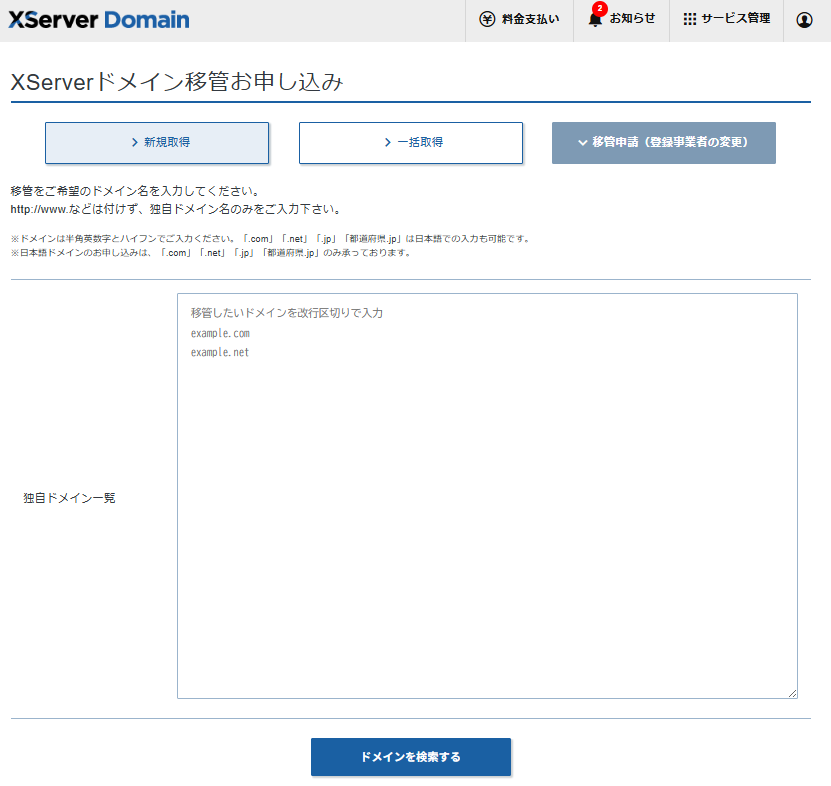This screenshot has height=786, width=831.
Task: Click the XServer Domain logo
Action: tap(99, 20)
